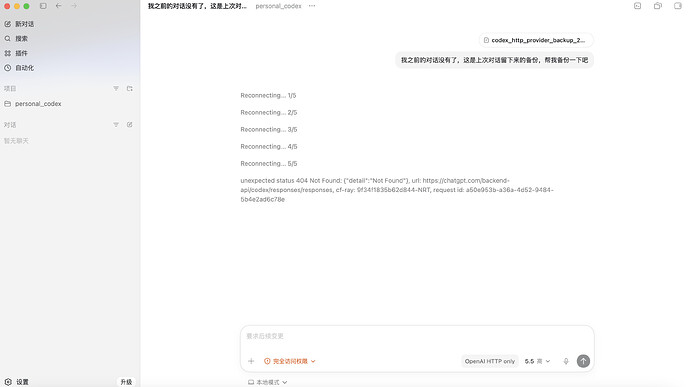Screen dimensions: 690x387
Task: Click the 'Reconnecting... 3/5' line
Action: [269, 129]
